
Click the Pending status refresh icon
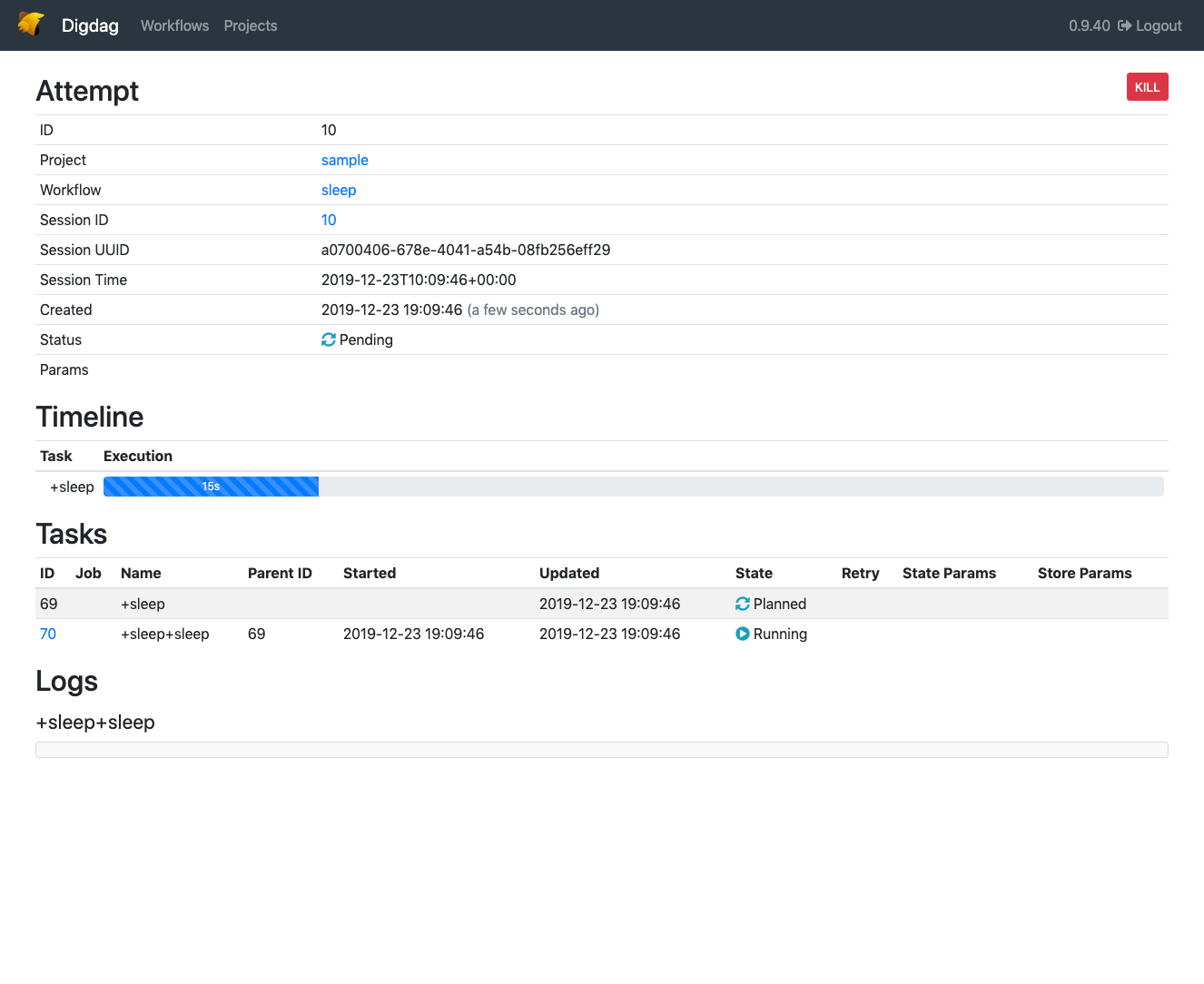328,339
